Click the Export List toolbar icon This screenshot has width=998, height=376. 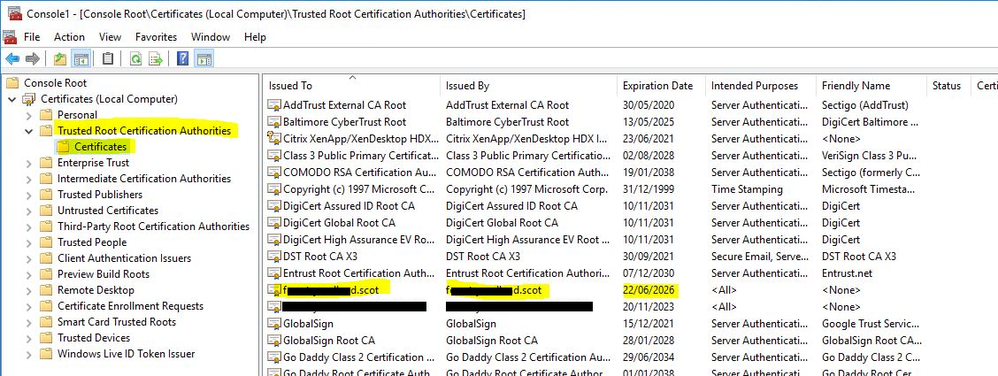[x=155, y=59]
